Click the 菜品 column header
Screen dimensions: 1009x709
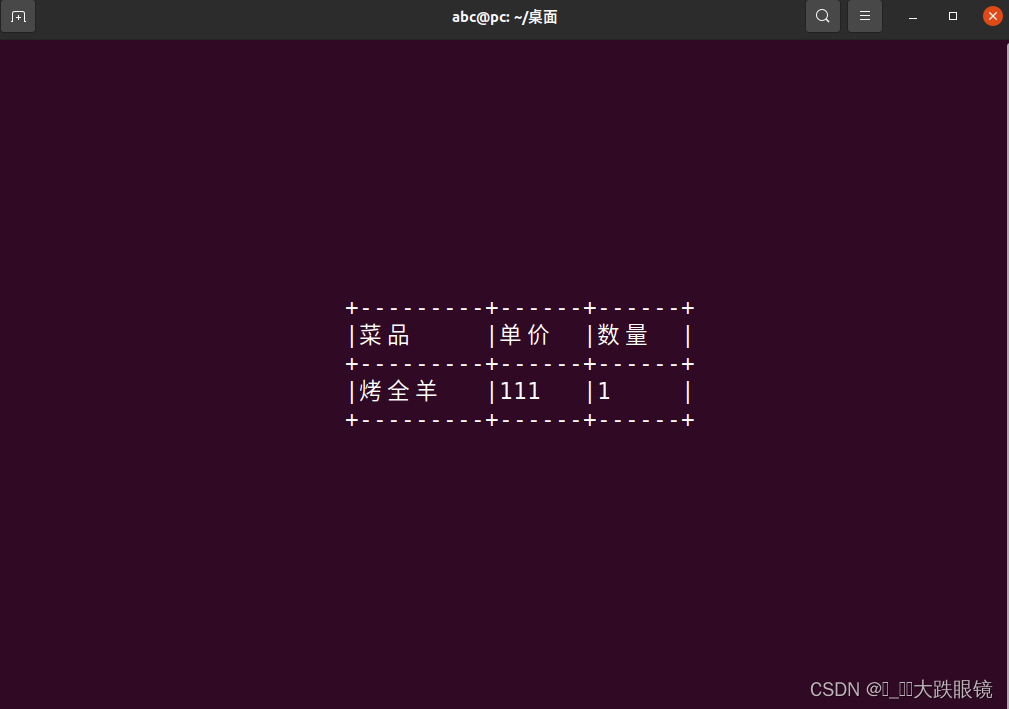[385, 335]
